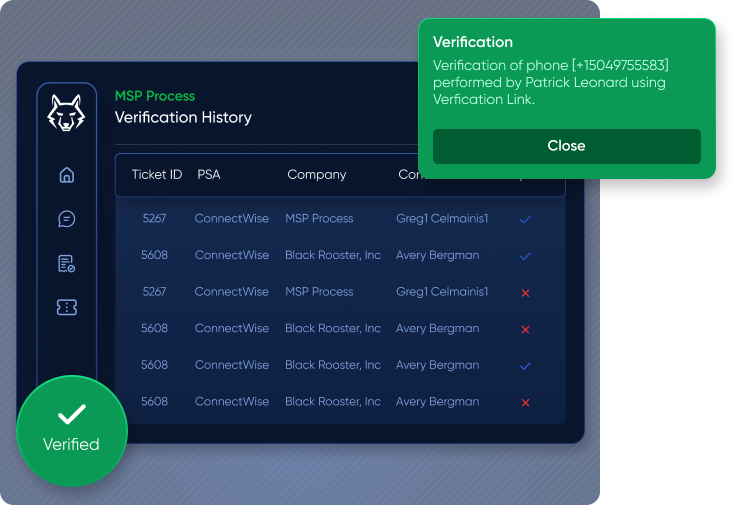Click blue checkmark in first 5267 row

[x=525, y=219]
